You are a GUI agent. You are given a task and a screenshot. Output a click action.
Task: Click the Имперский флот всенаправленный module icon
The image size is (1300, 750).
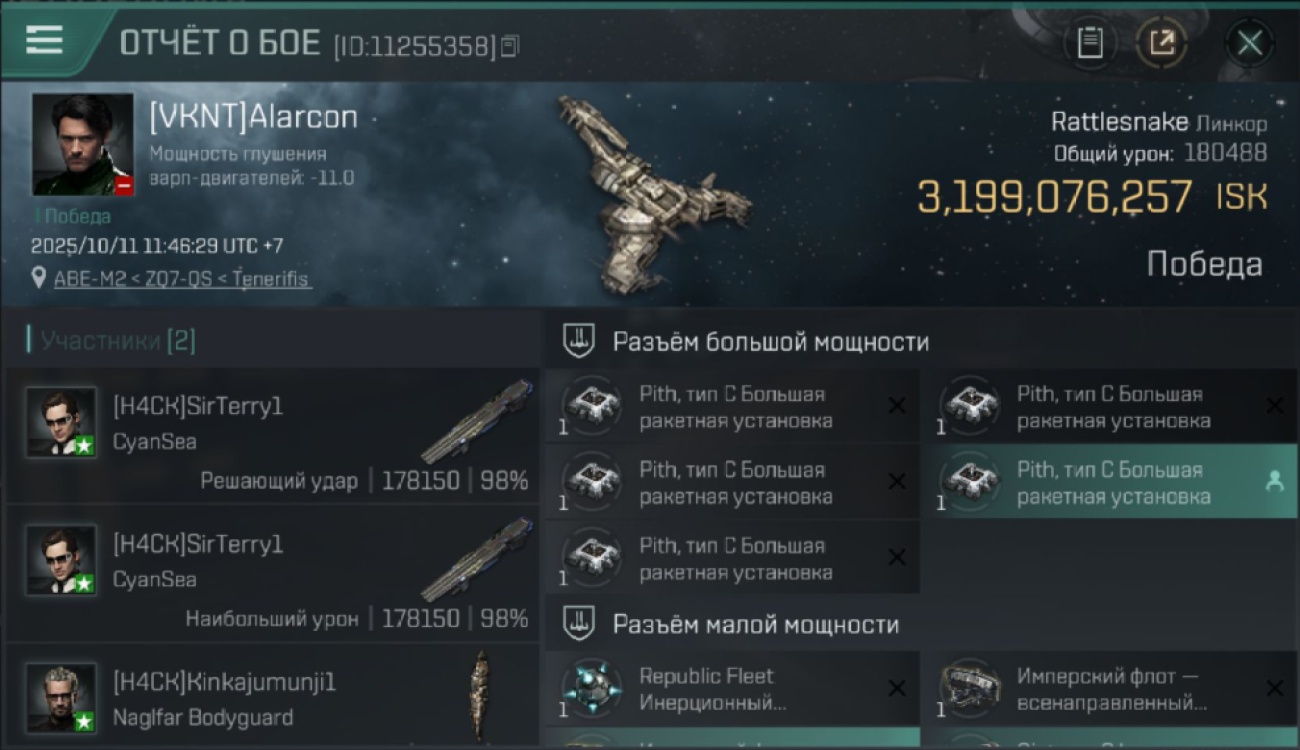click(970, 688)
